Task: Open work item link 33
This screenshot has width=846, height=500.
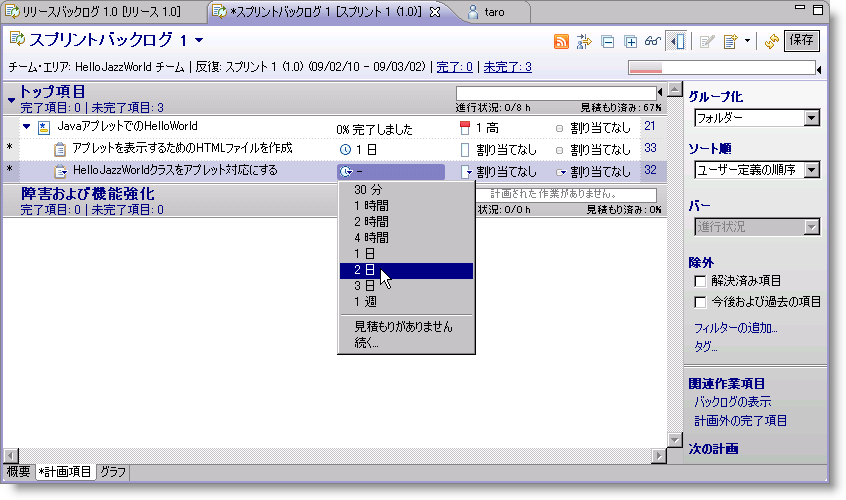Action: tap(650, 148)
